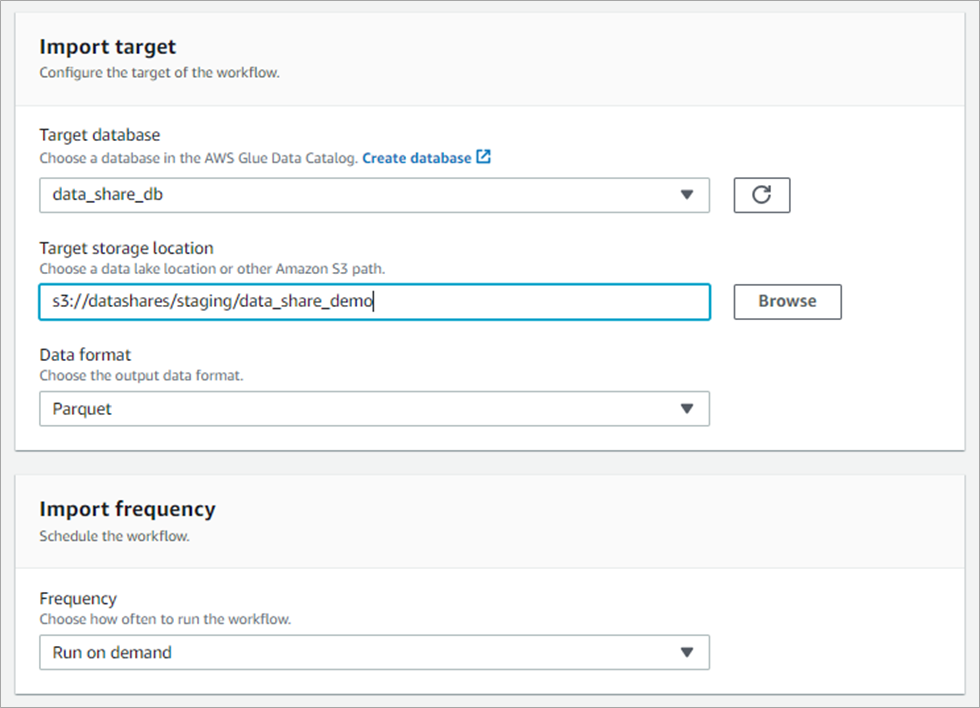Click the refresh databases icon button
Viewport: 980px width, 708px height.
click(x=761, y=195)
